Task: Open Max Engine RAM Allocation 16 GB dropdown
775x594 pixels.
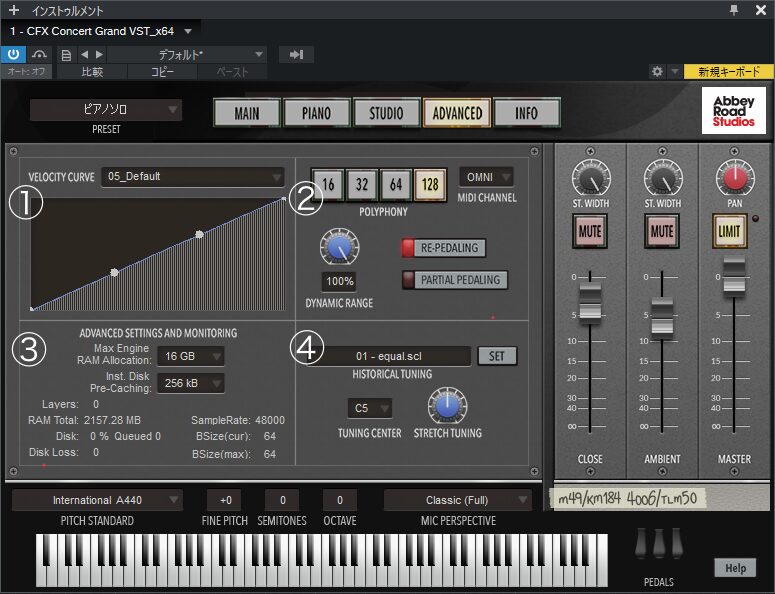Action: (191, 356)
